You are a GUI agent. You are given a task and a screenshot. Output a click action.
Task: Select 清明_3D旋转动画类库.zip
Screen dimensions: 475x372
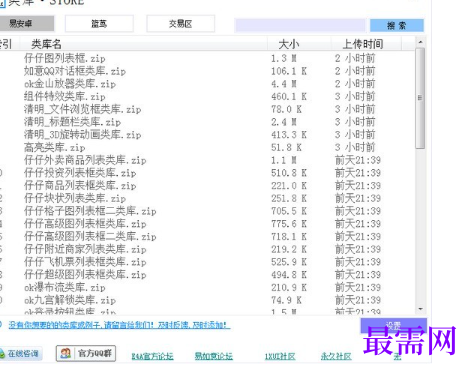click(83, 134)
